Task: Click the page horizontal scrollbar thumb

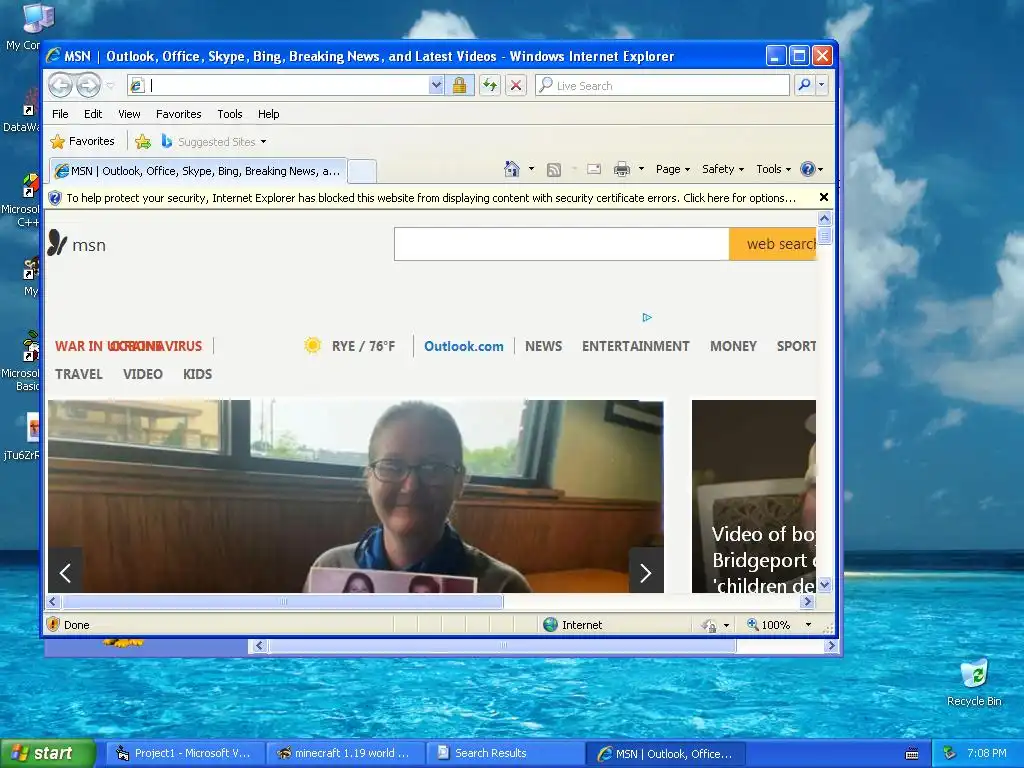Action: point(283,601)
